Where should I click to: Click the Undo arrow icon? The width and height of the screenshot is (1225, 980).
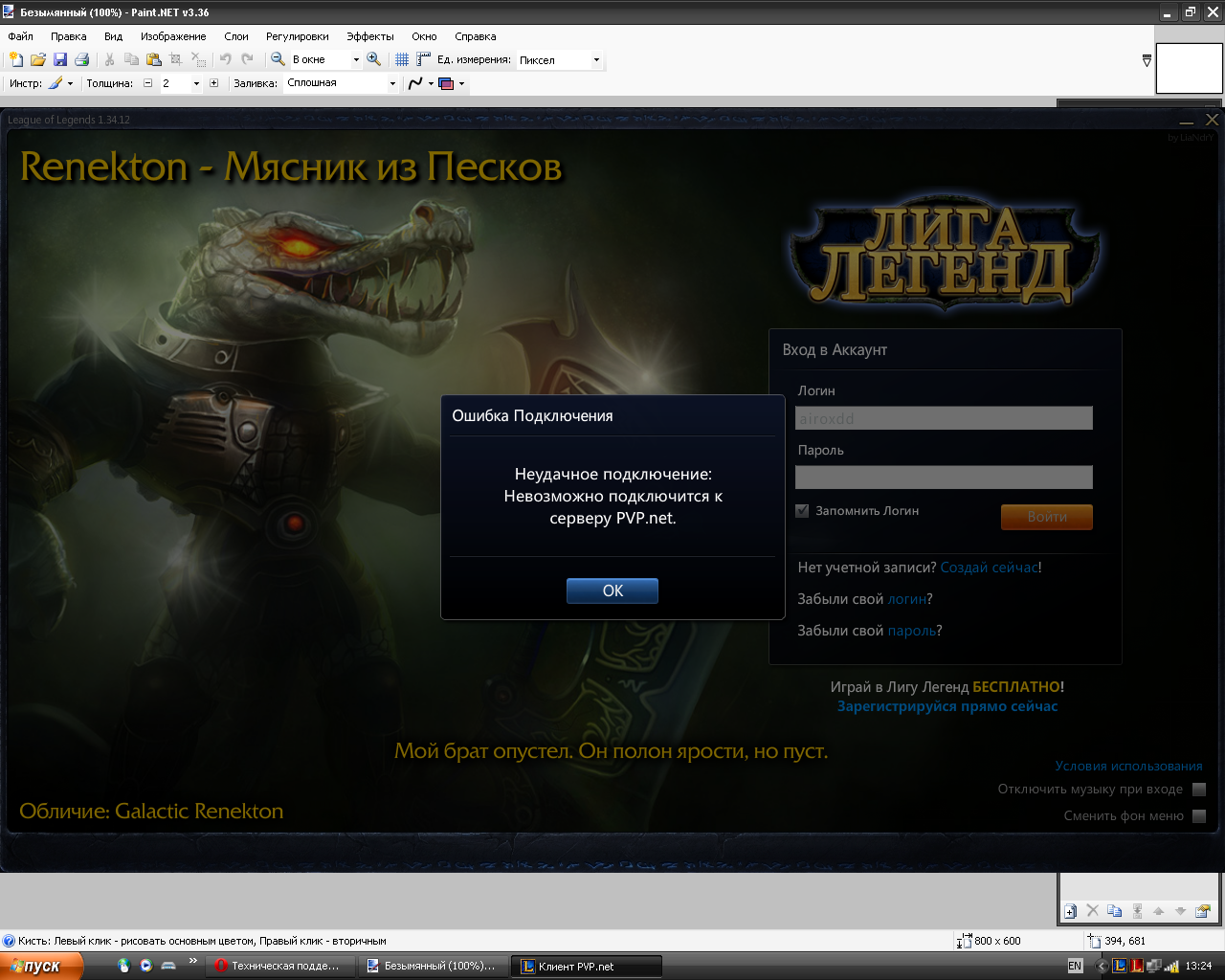coord(225,59)
